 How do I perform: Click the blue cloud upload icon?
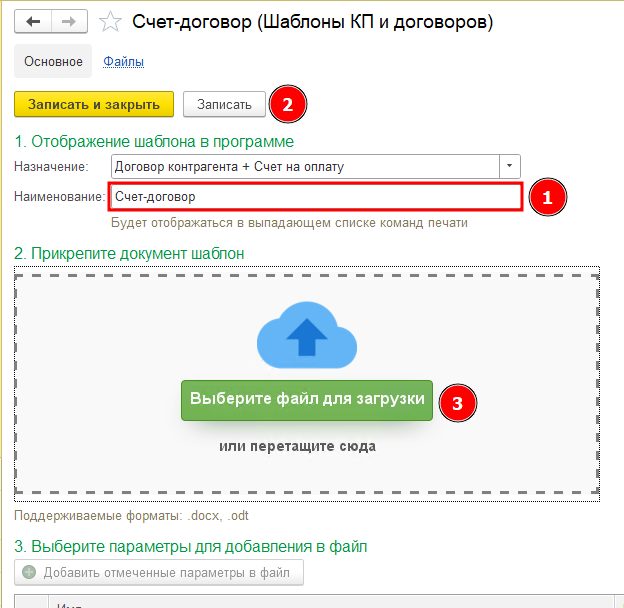click(307, 335)
